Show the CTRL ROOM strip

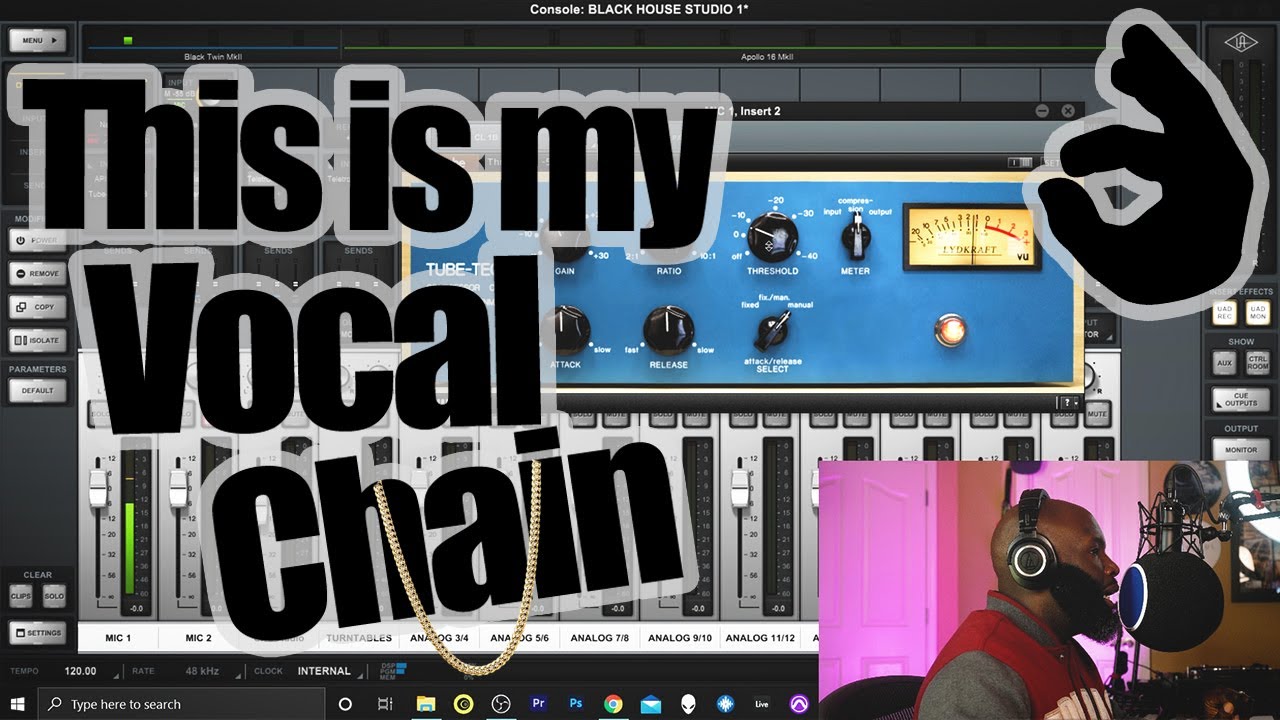(x=1258, y=363)
